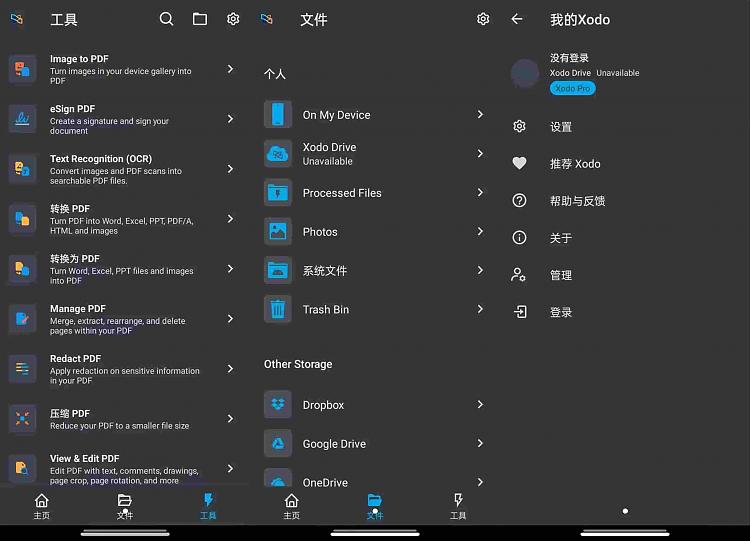750x541 pixels.
Task: Open Dropbox chevron arrow
Action: [x=480, y=405]
